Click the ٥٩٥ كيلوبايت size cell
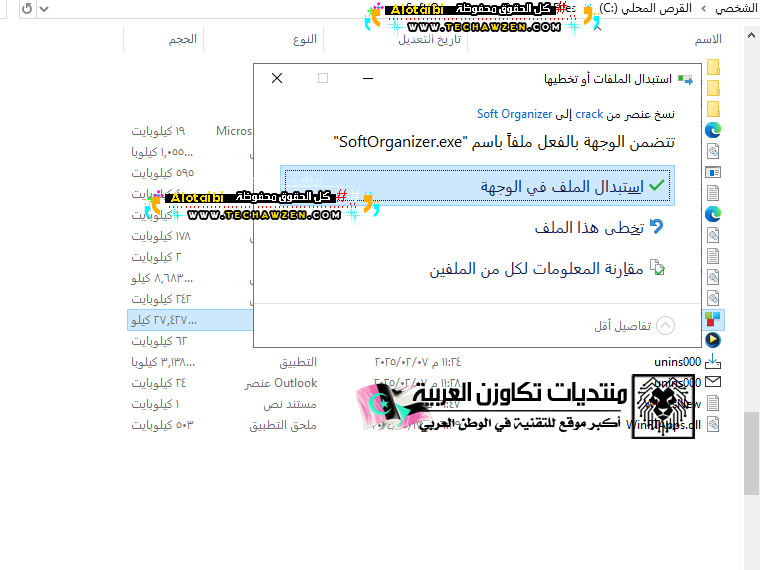The width and height of the screenshot is (760, 570). 162,173
